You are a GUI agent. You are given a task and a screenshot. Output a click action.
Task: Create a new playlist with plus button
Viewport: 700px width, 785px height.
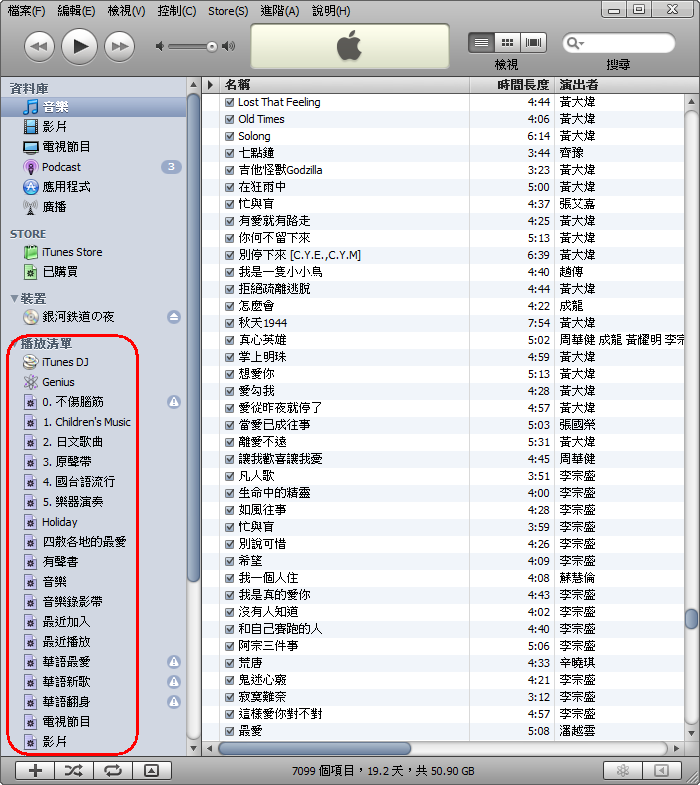[35, 770]
